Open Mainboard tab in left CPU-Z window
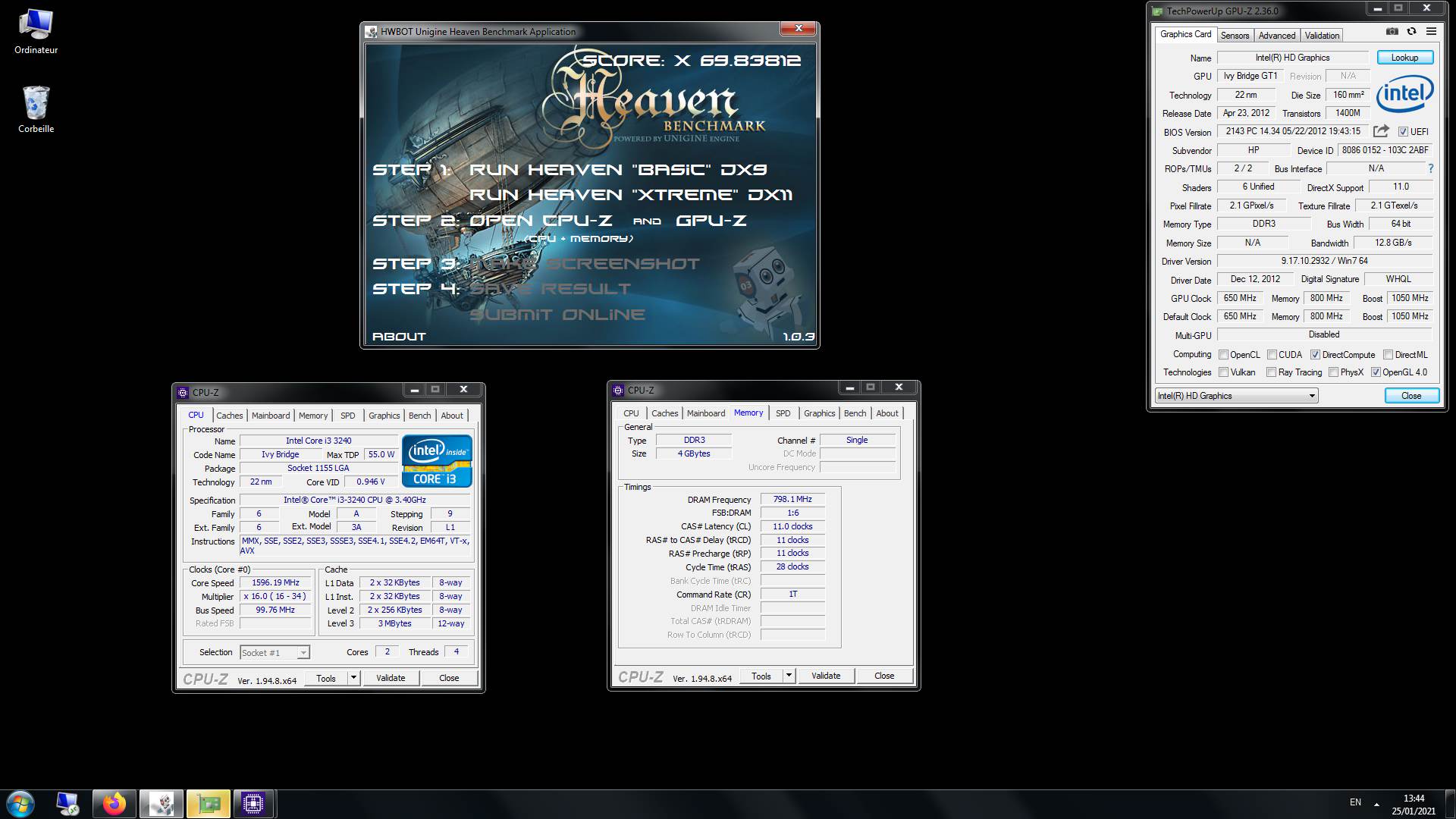 click(271, 416)
